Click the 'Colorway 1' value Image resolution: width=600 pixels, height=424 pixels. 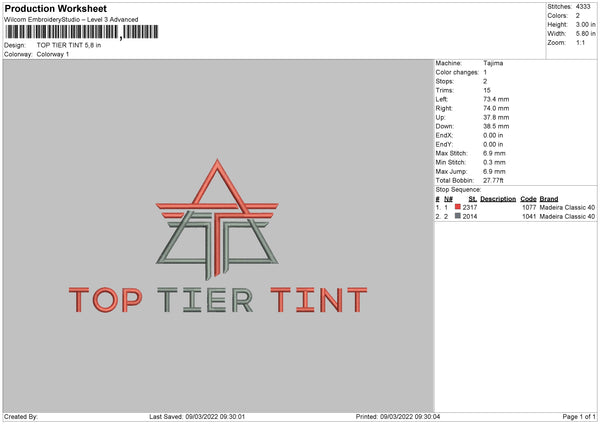(x=53, y=54)
